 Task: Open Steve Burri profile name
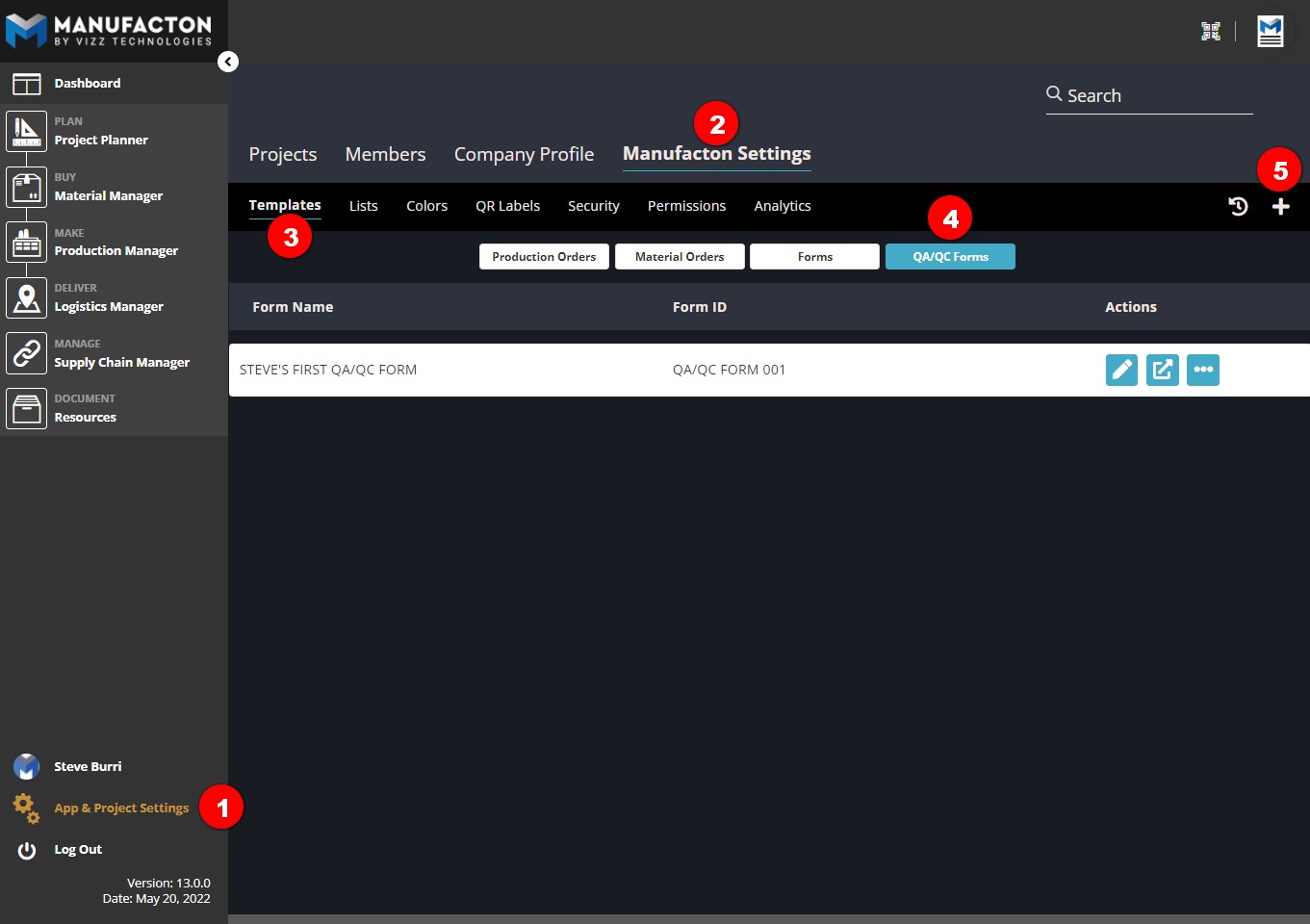(88, 767)
